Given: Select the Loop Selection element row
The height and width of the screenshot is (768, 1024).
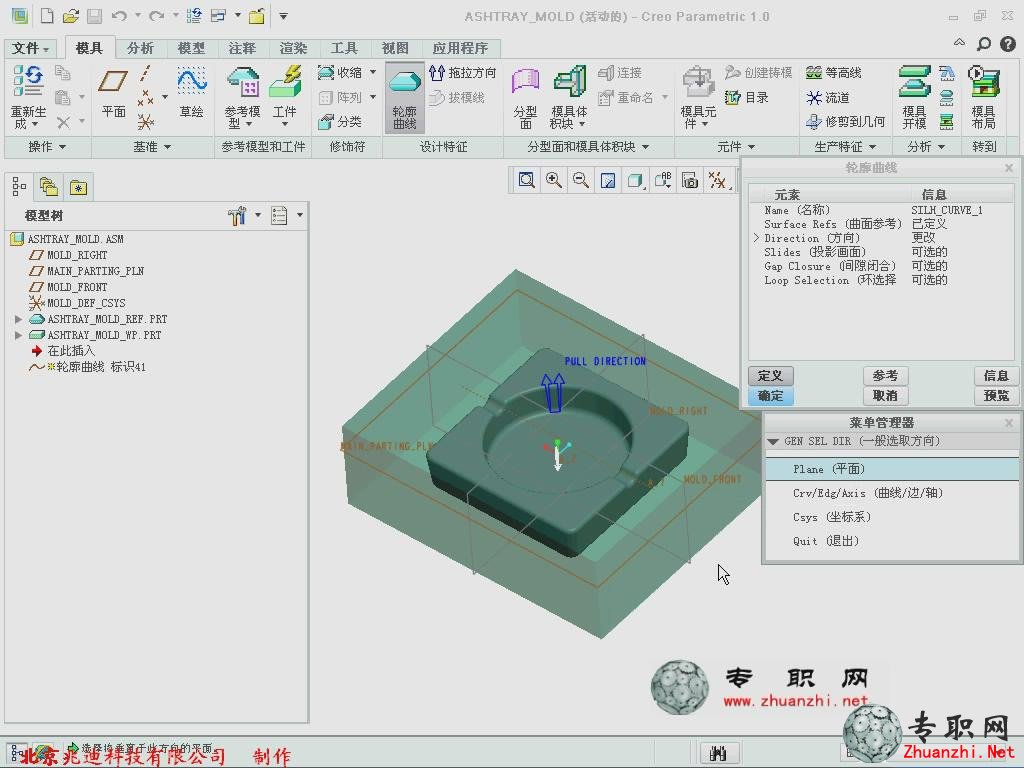Looking at the screenshot, I should coord(880,280).
